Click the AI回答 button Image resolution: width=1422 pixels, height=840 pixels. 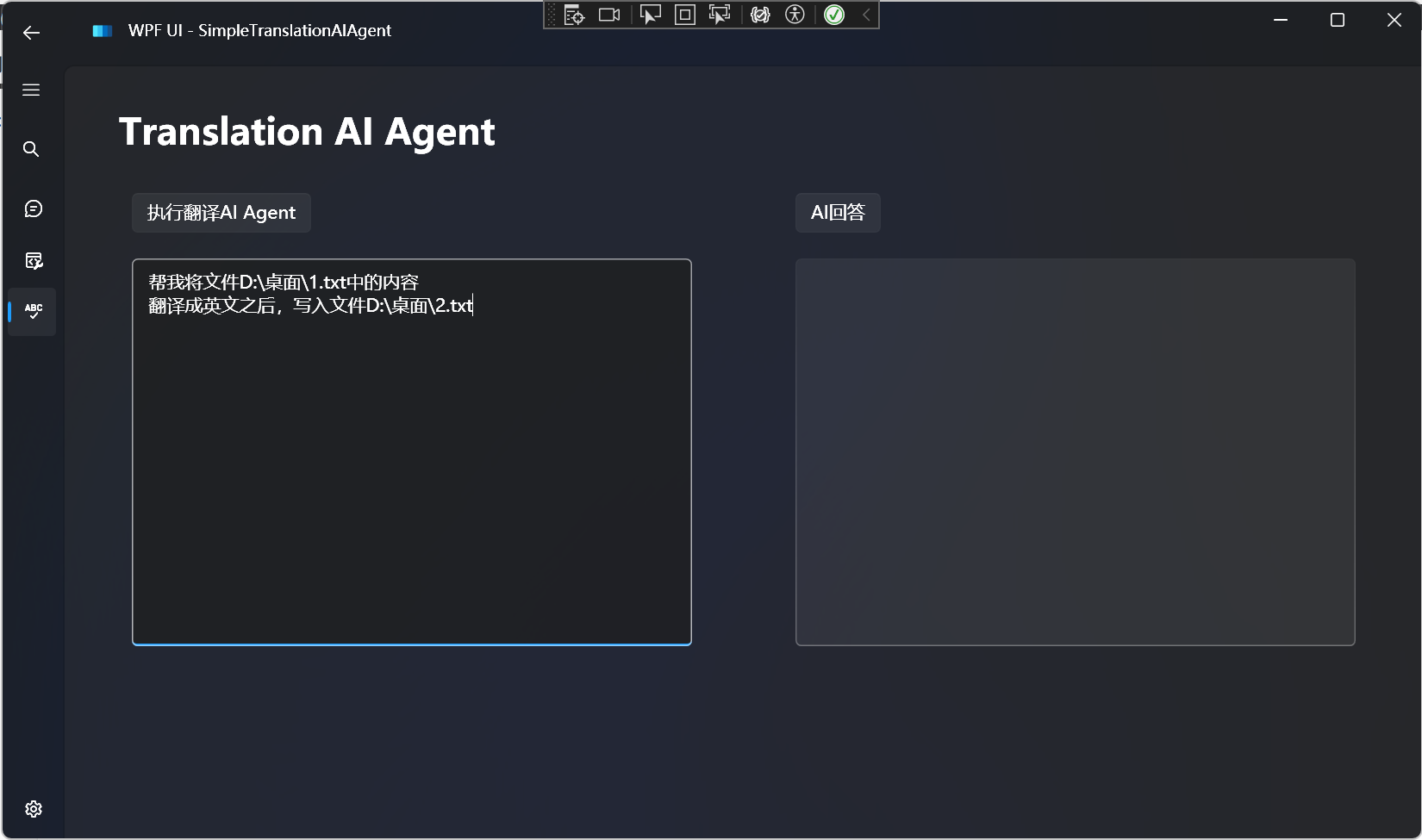[x=837, y=213]
